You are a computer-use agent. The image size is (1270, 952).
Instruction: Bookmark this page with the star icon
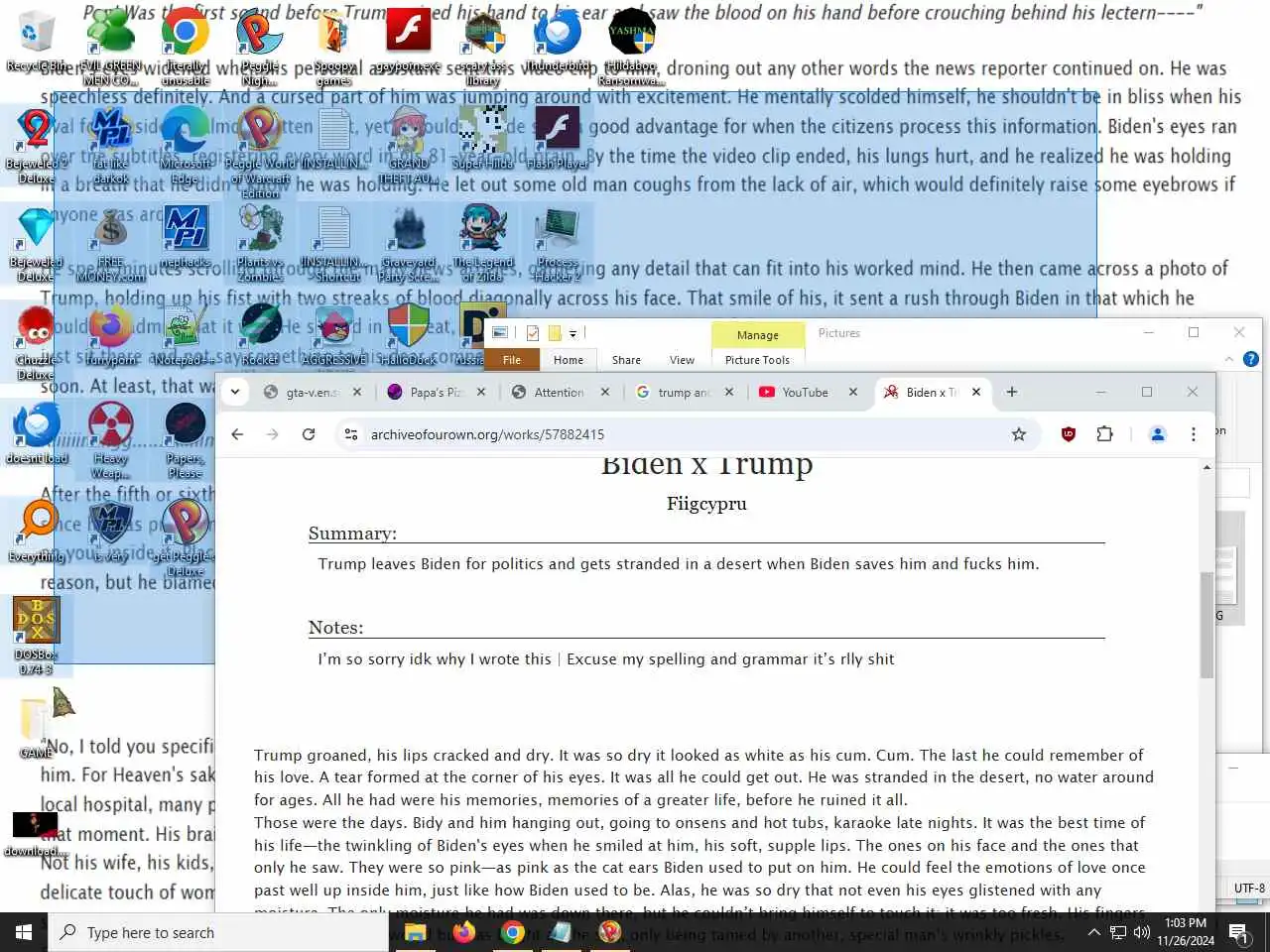[x=1019, y=434]
